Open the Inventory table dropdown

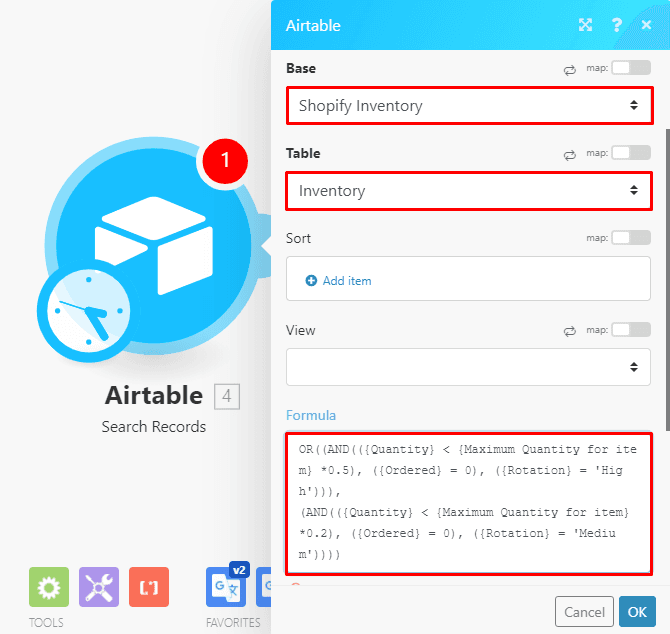tap(468, 190)
